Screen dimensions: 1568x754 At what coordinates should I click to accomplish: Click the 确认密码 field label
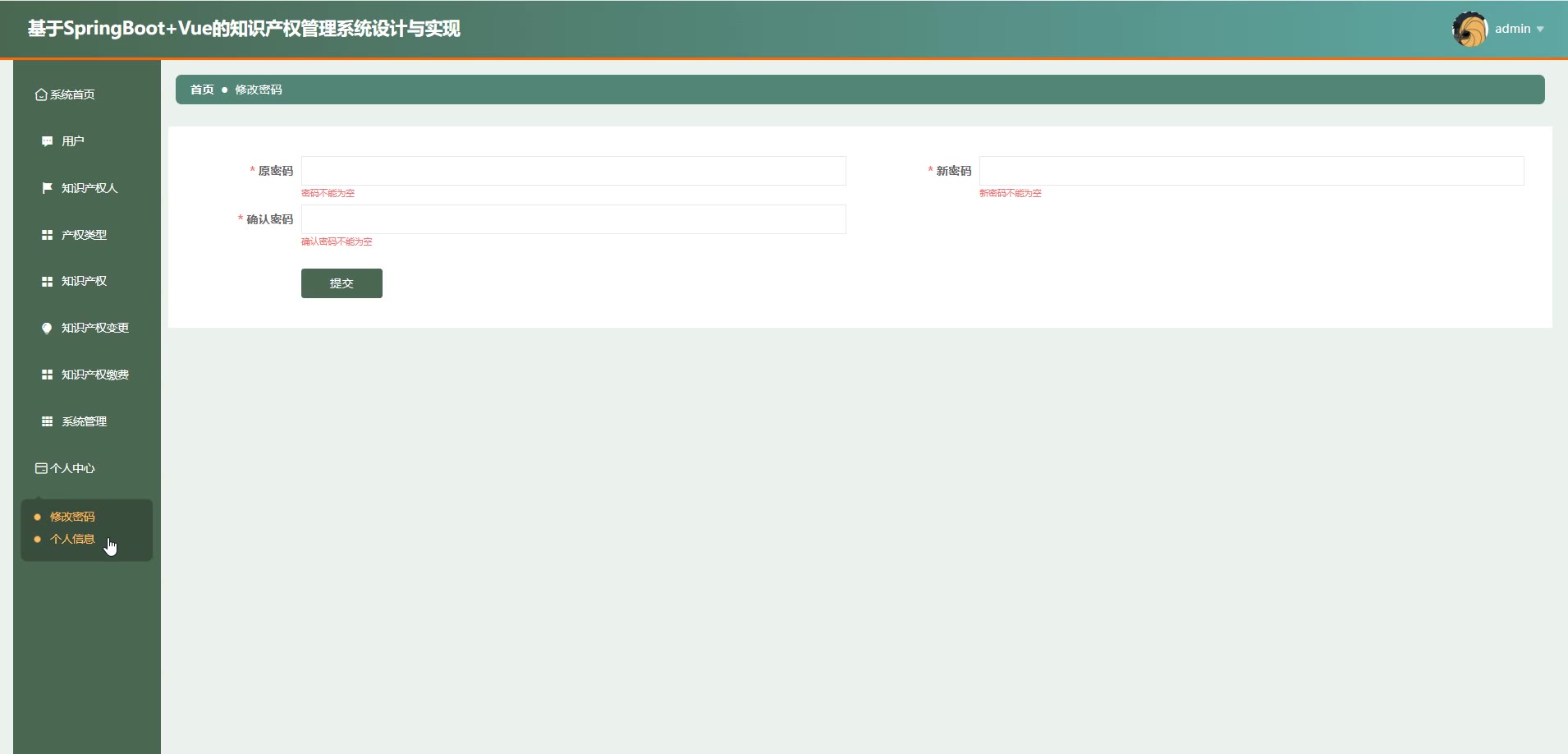pos(269,219)
